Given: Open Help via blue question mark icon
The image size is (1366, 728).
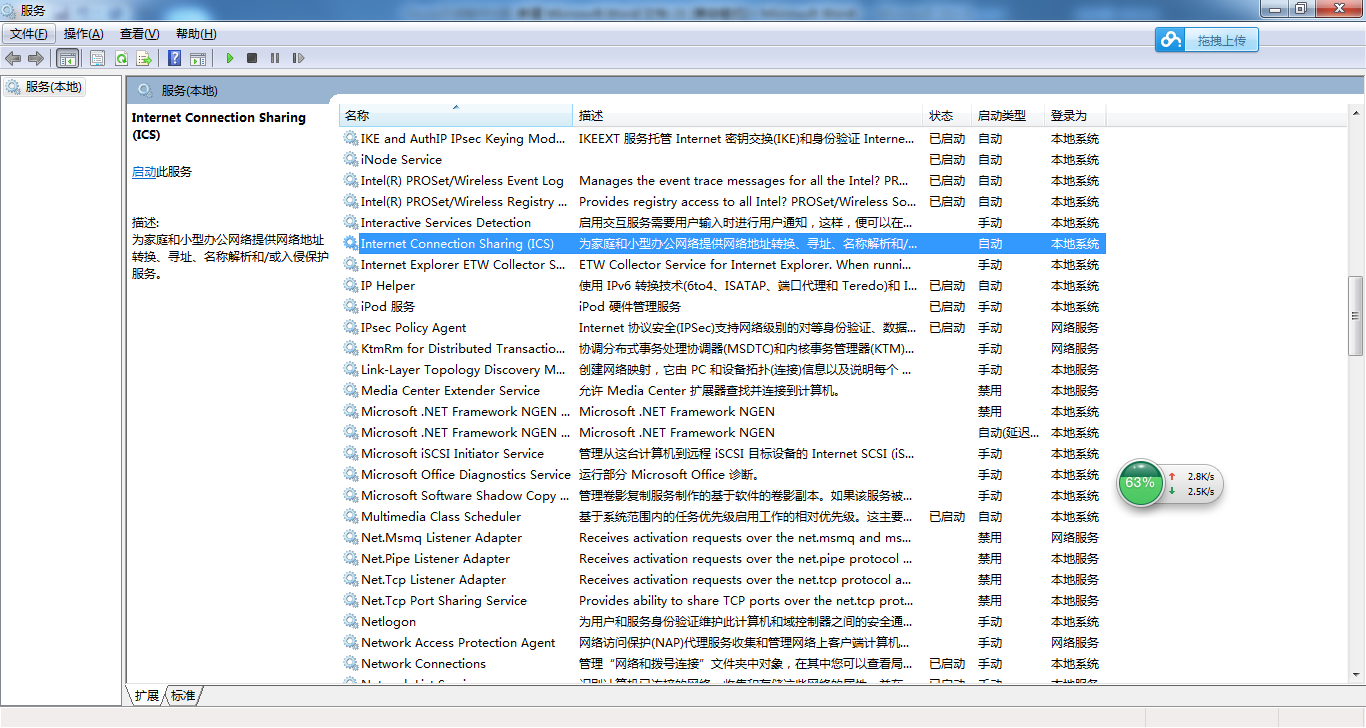Looking at the screenshot, I should coord(175,59).
